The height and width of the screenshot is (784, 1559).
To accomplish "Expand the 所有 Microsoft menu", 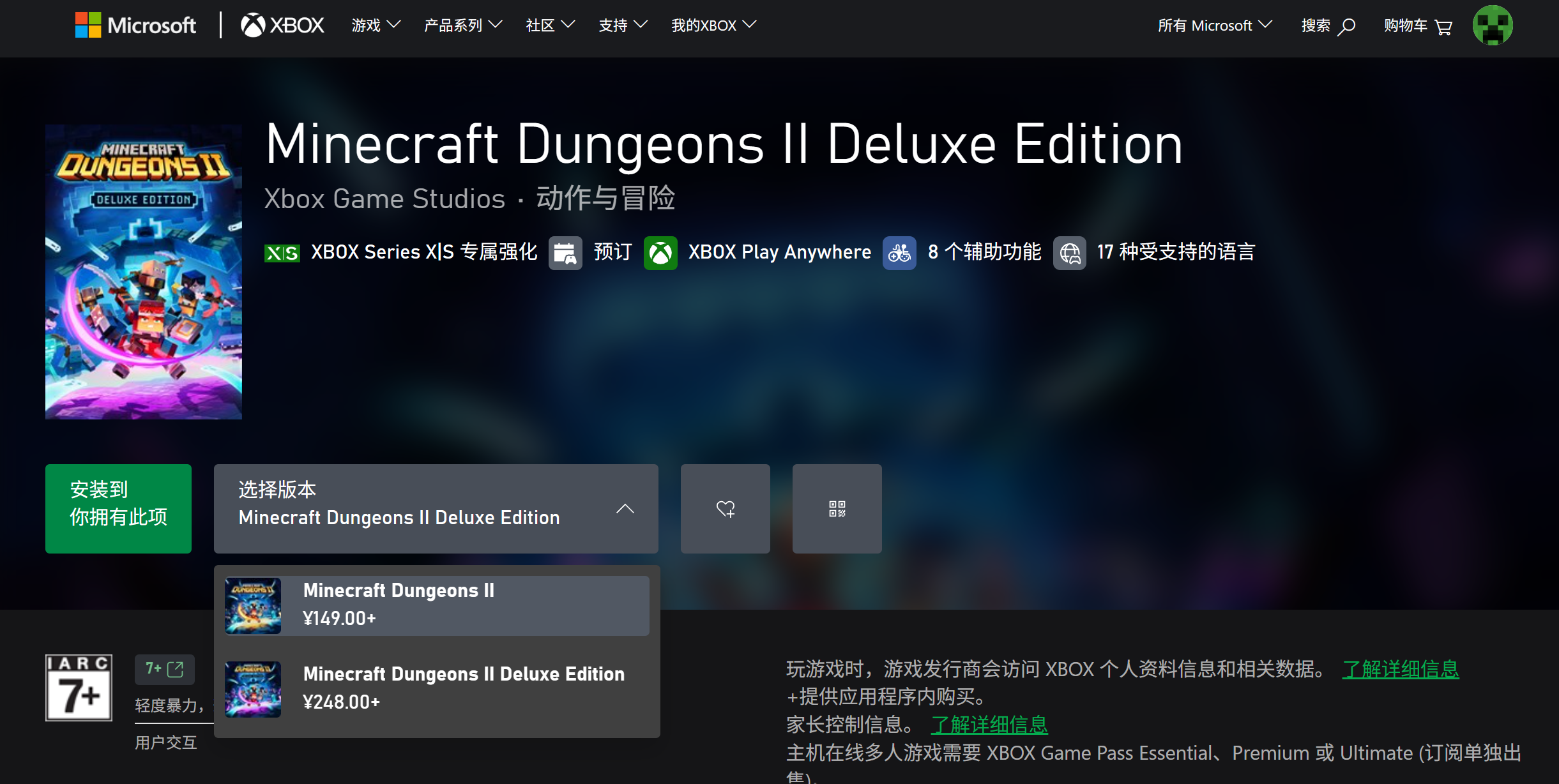I will [x=1215, y=26].
